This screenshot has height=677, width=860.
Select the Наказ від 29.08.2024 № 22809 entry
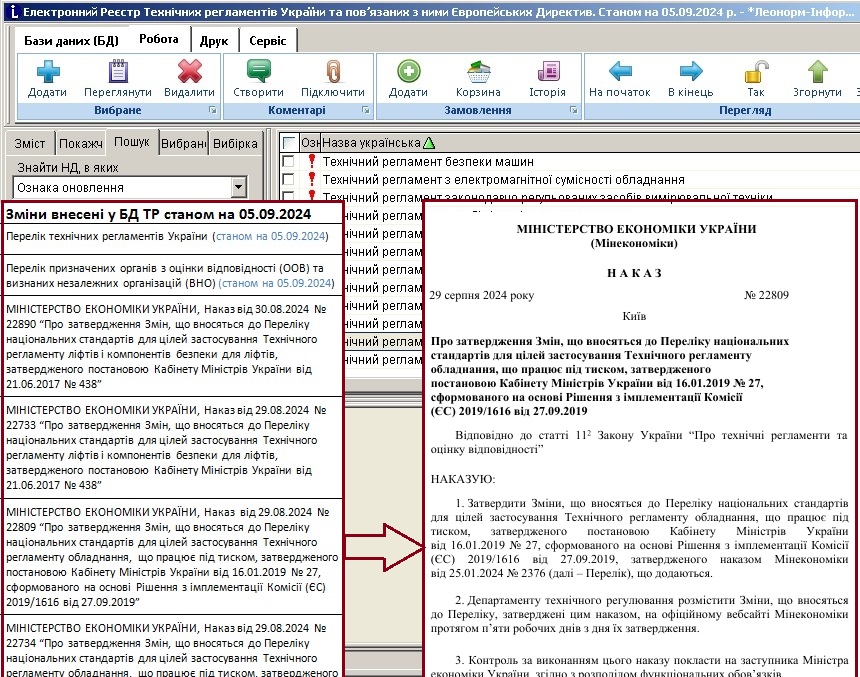tap(172, 557)
